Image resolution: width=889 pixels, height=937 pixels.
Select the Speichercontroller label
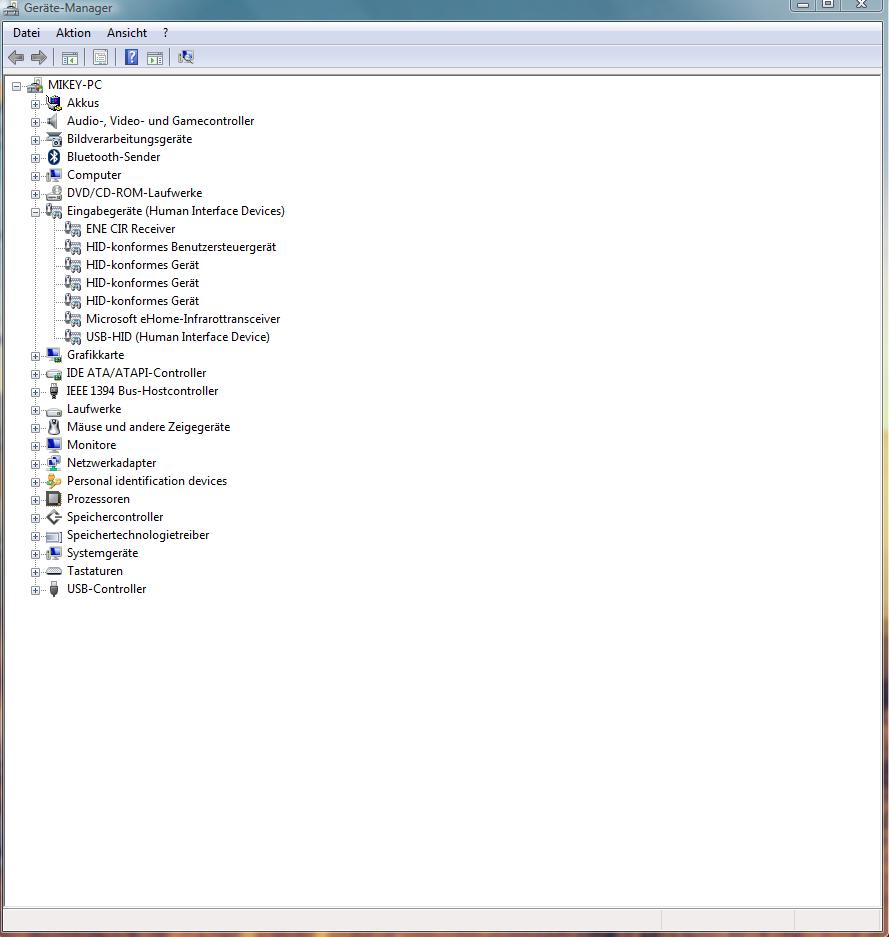(115, 517)
